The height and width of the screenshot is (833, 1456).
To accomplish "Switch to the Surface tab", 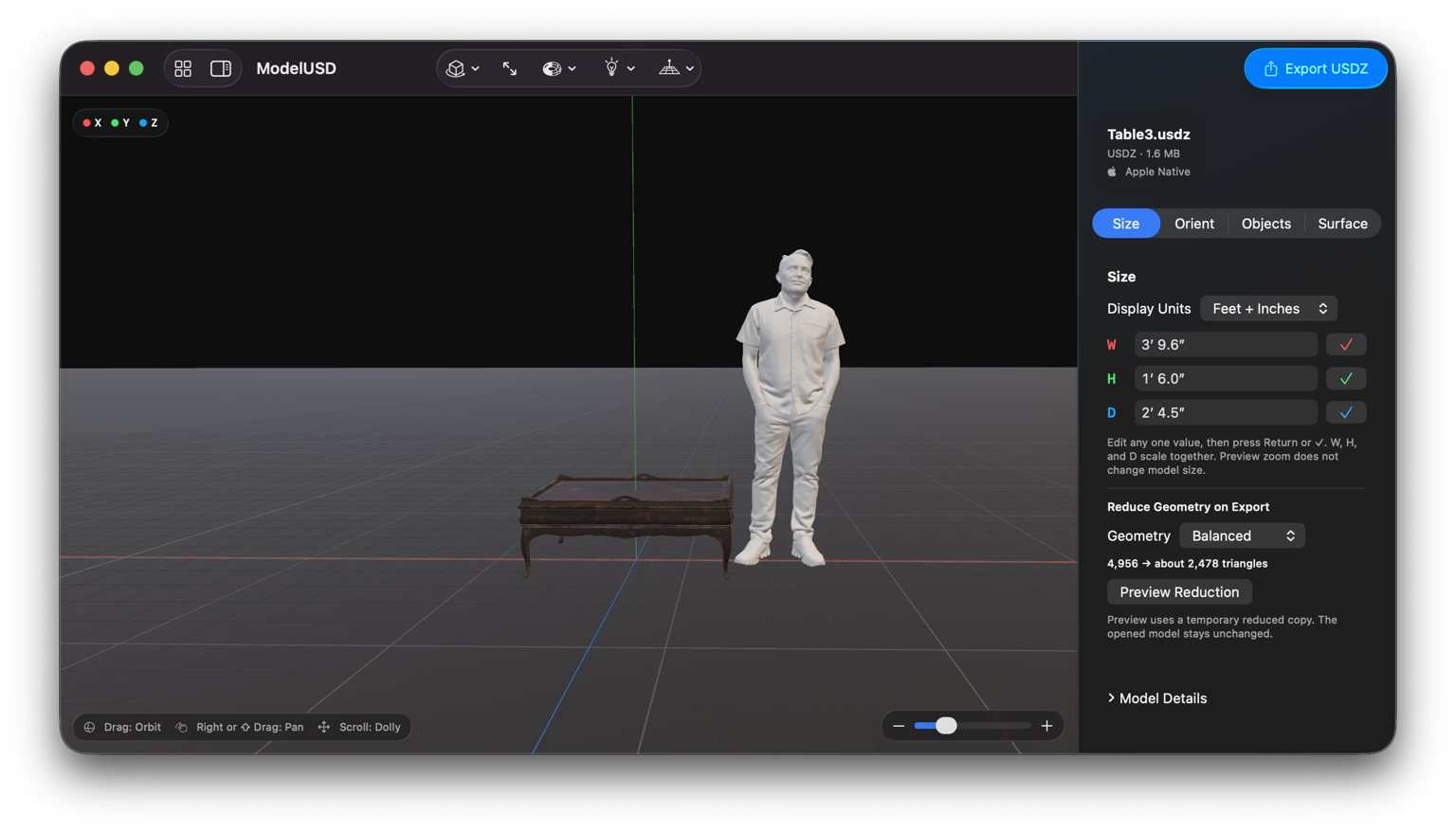I will [1342, 224].
